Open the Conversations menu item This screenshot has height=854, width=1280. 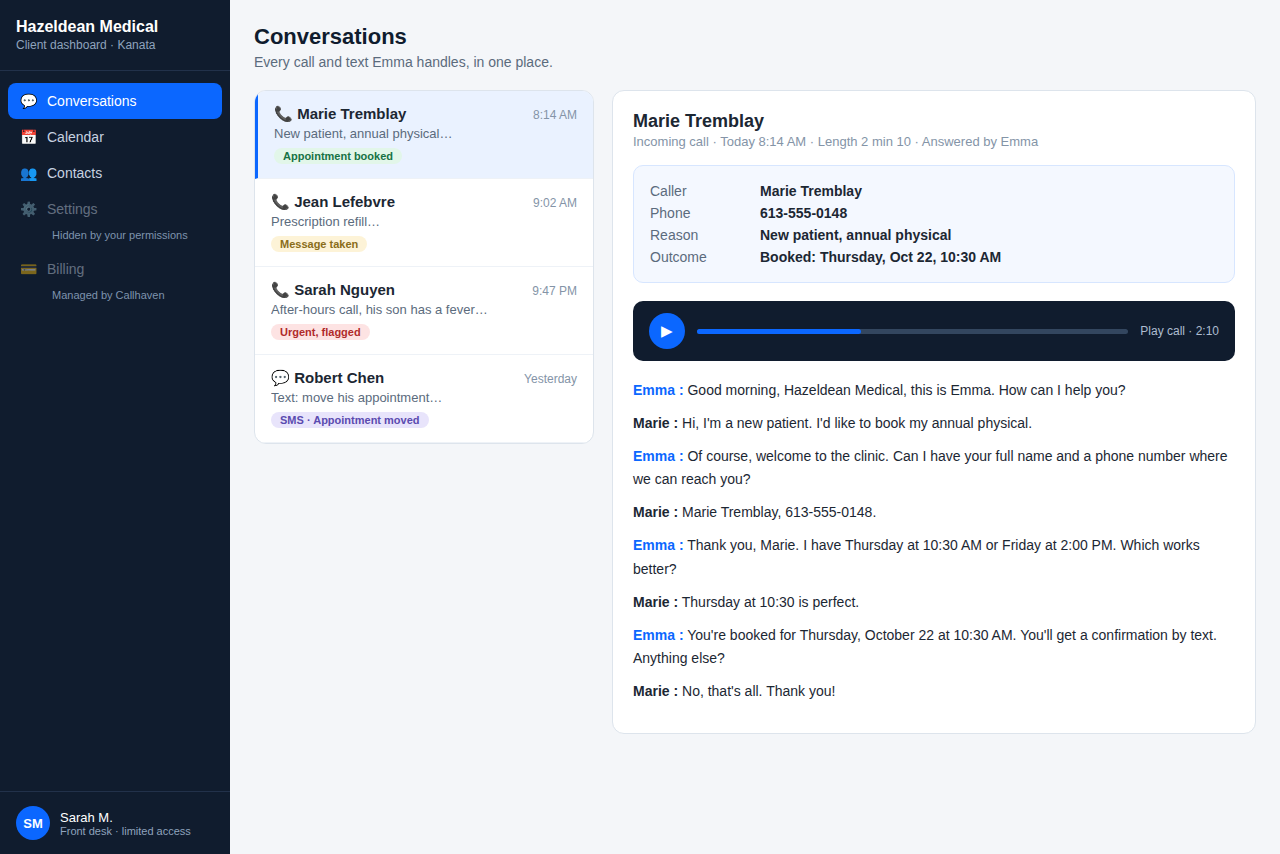[115, 101]
